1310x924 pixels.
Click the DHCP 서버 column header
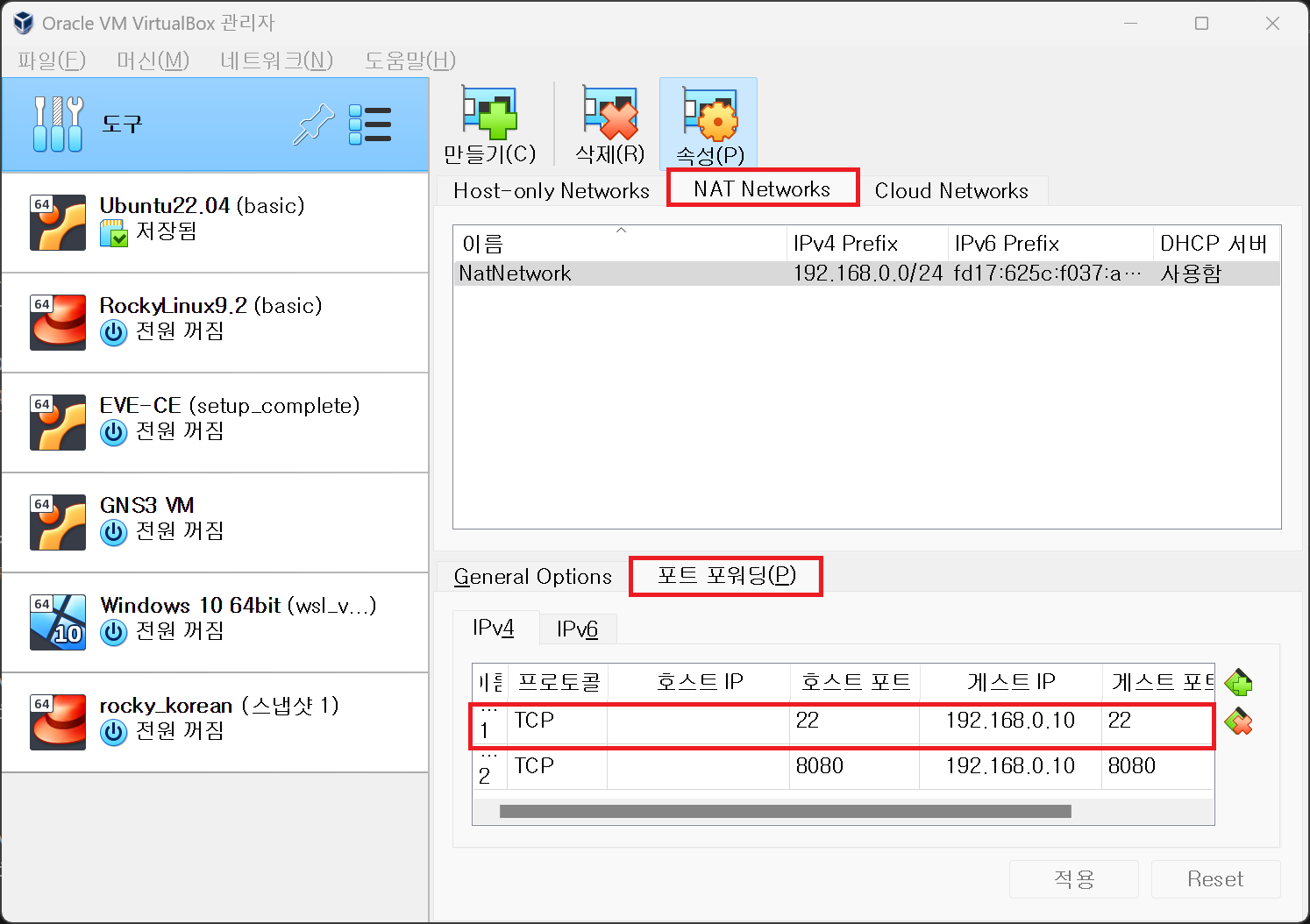(x=1216, y=243)
